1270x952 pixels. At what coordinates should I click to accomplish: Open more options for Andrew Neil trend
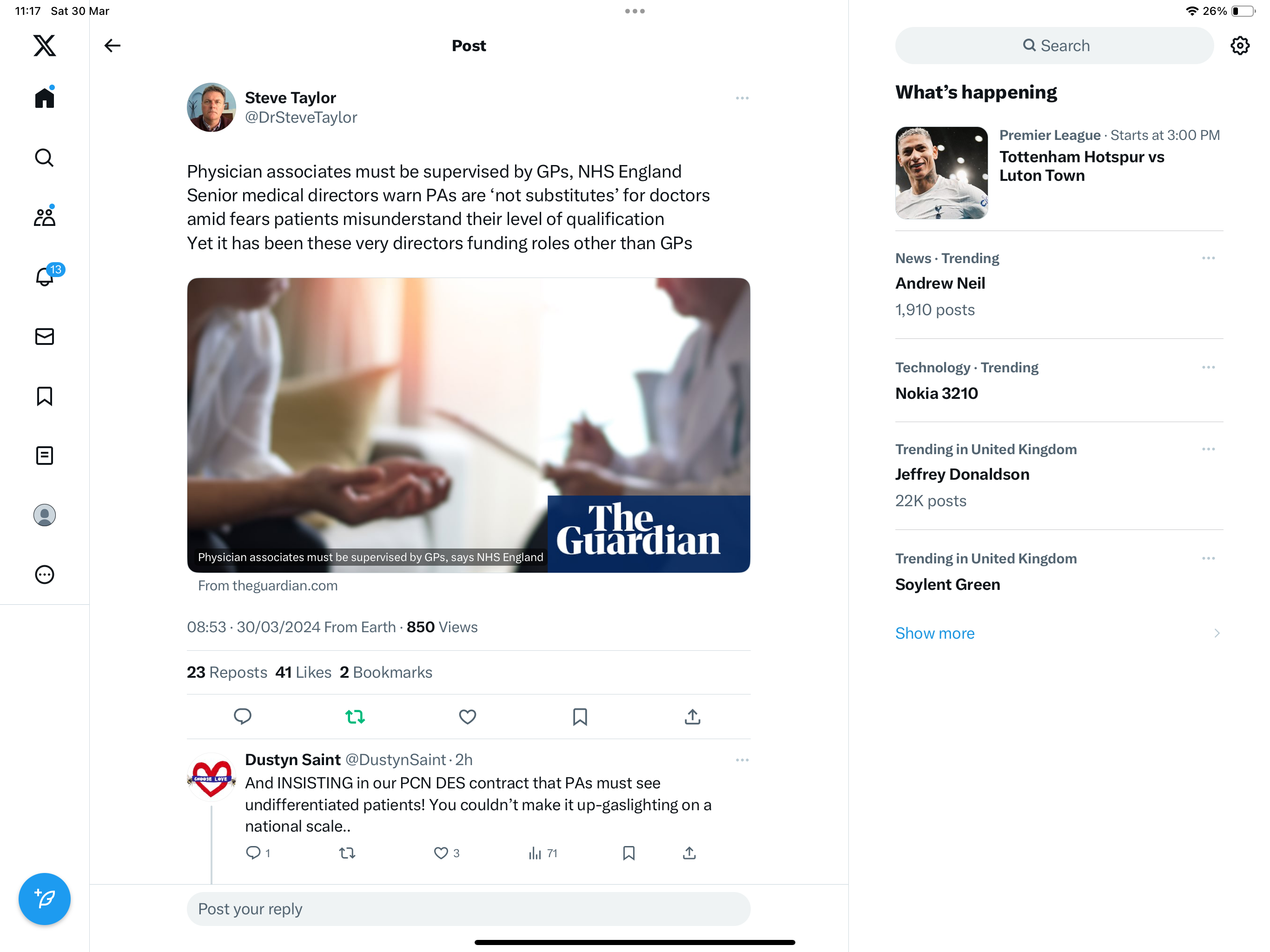click(1208, 258)
